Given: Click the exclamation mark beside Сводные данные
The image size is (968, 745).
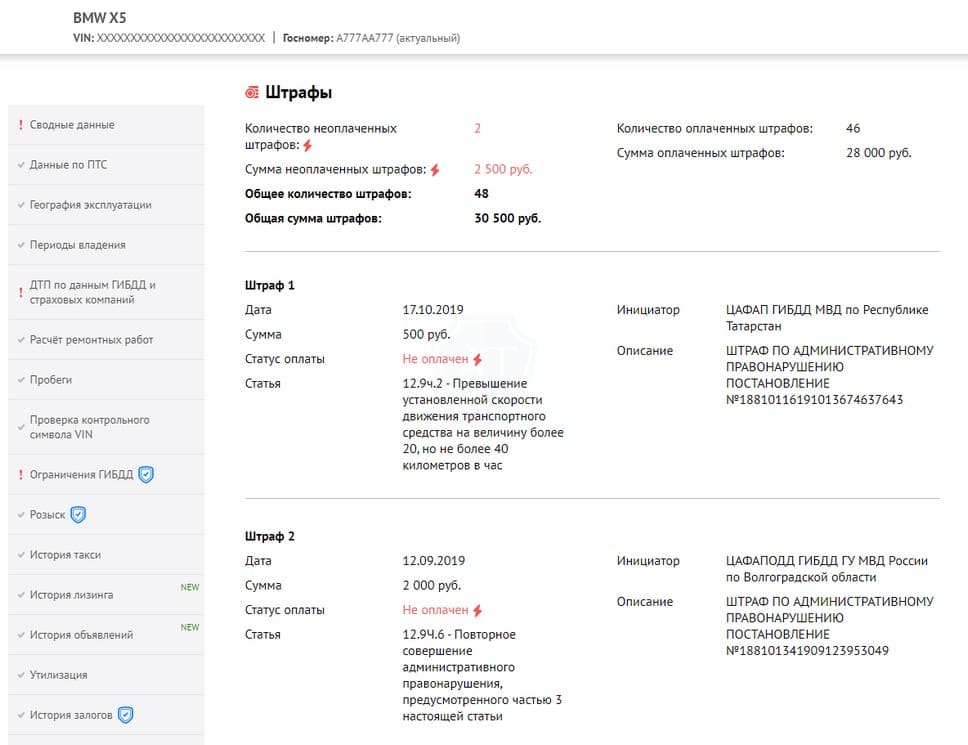Looking at the screenshot, I should (x=20, y=125).
